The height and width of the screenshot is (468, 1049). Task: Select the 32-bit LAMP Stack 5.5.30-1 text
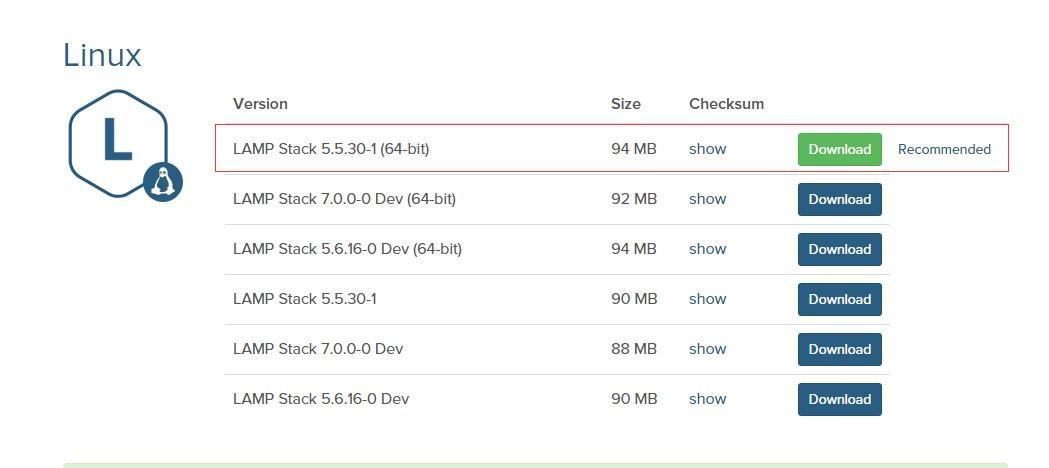pyautogui.click(x=304, y=299)
